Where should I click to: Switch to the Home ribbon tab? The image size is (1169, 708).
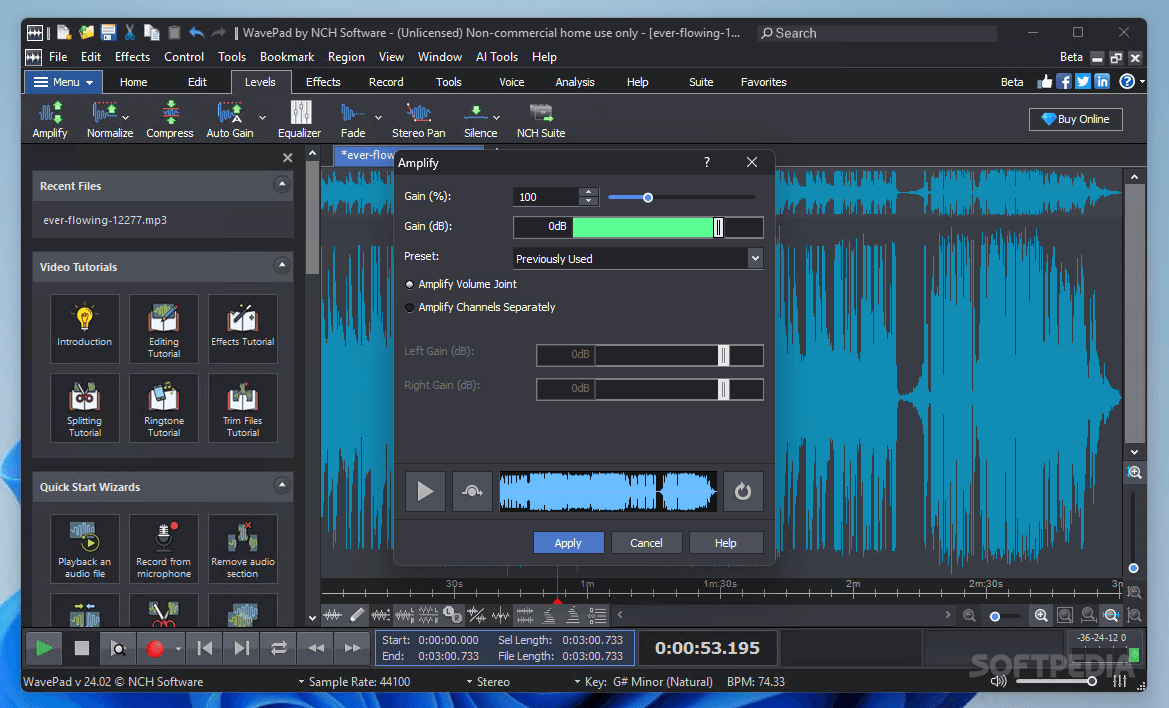[133, 82]
